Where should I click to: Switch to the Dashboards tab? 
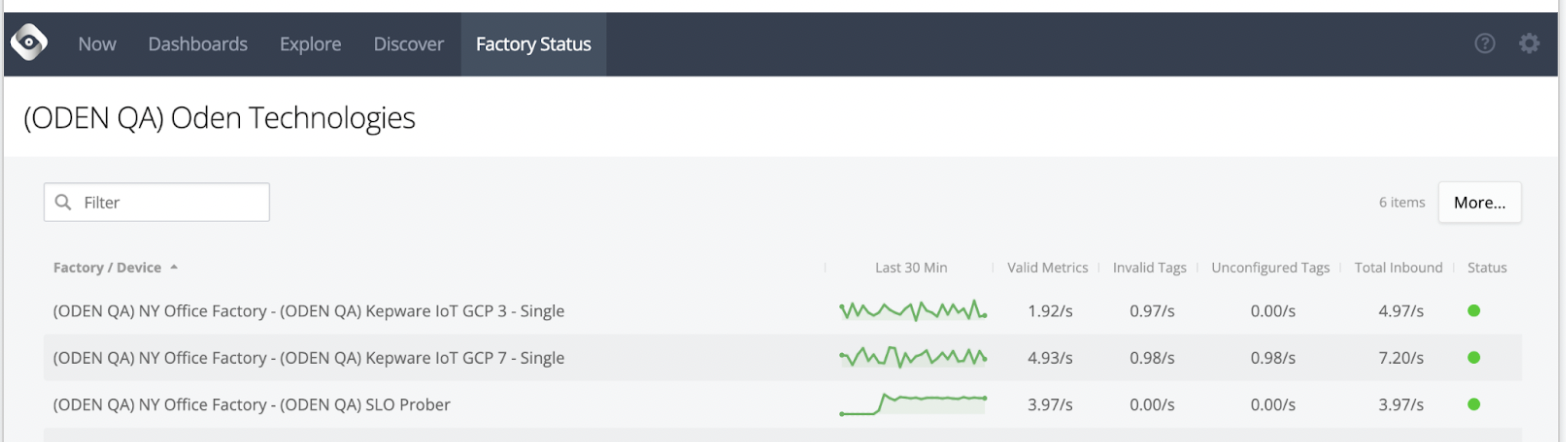pyautogui.click(x=198, y=44)
